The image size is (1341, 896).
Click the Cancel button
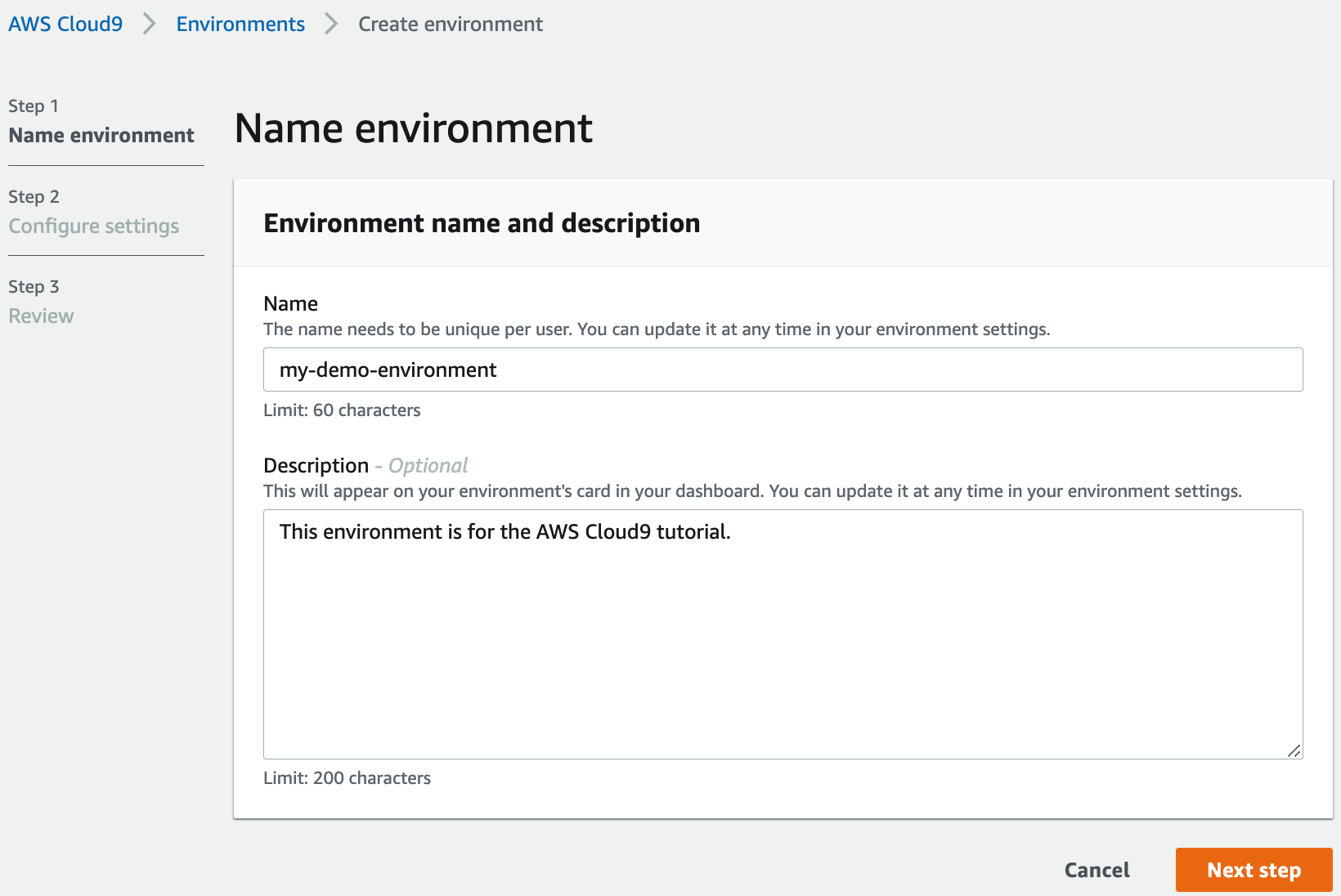click(1097, 870)
